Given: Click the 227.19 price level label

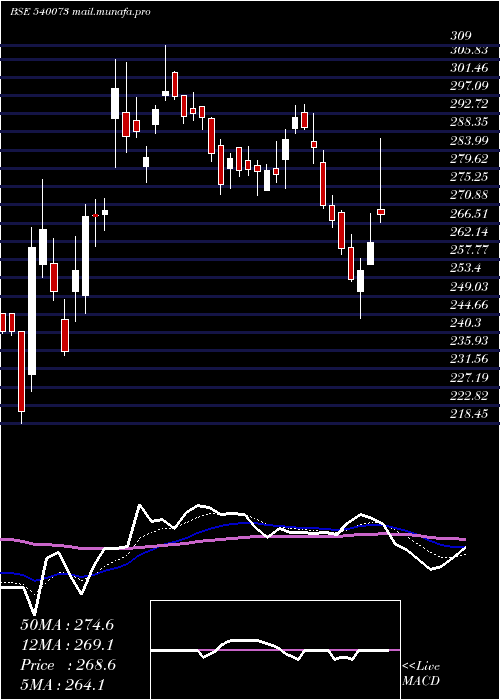Looking at the screenshot, I should (469, 378).
